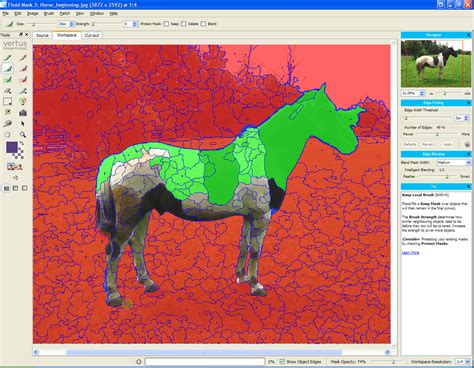
Task: Click the Defaults button in Edge Finding
Action: (410, 144)
